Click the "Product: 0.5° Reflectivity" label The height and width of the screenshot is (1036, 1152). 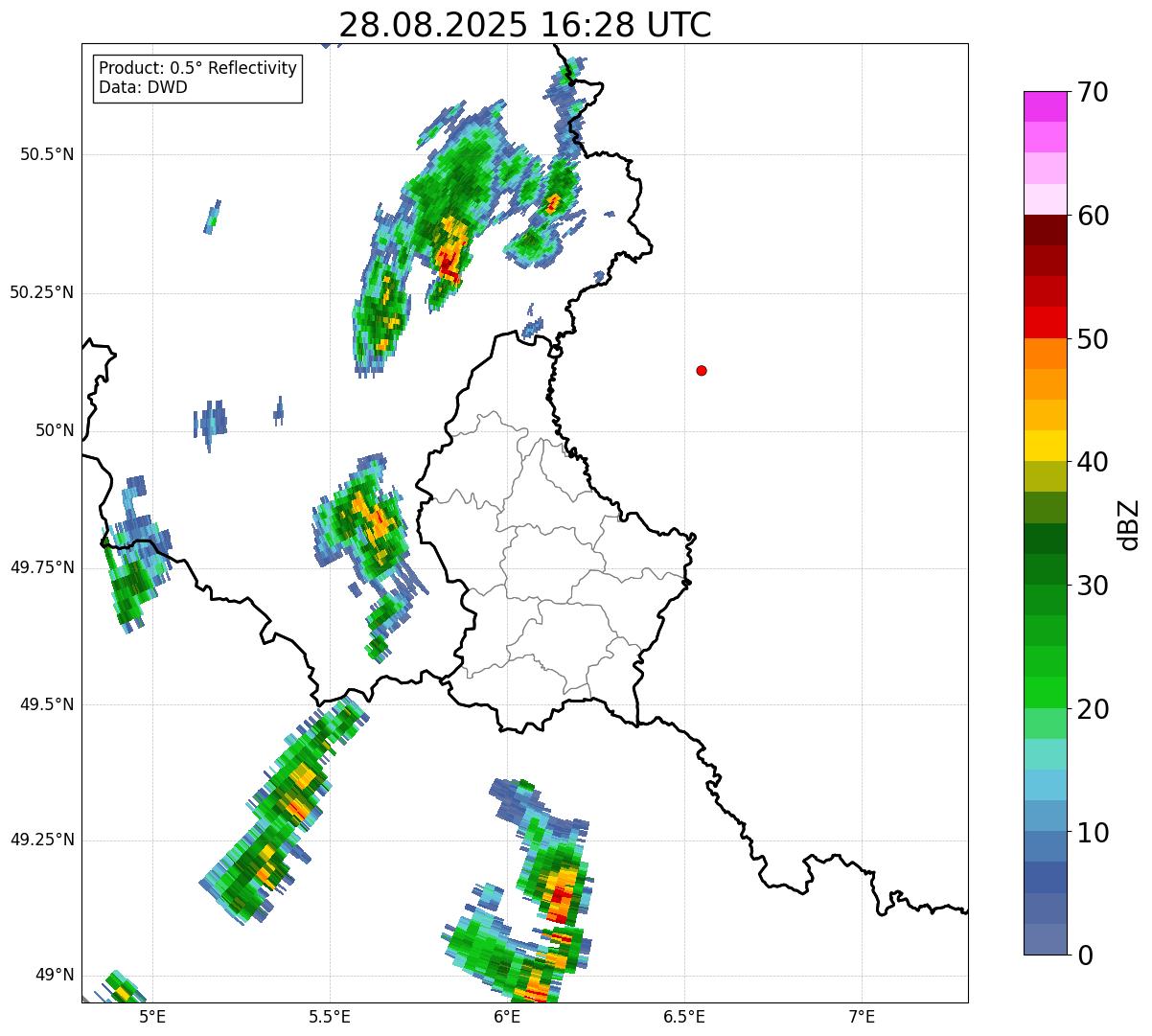click(x=197, y=69)
